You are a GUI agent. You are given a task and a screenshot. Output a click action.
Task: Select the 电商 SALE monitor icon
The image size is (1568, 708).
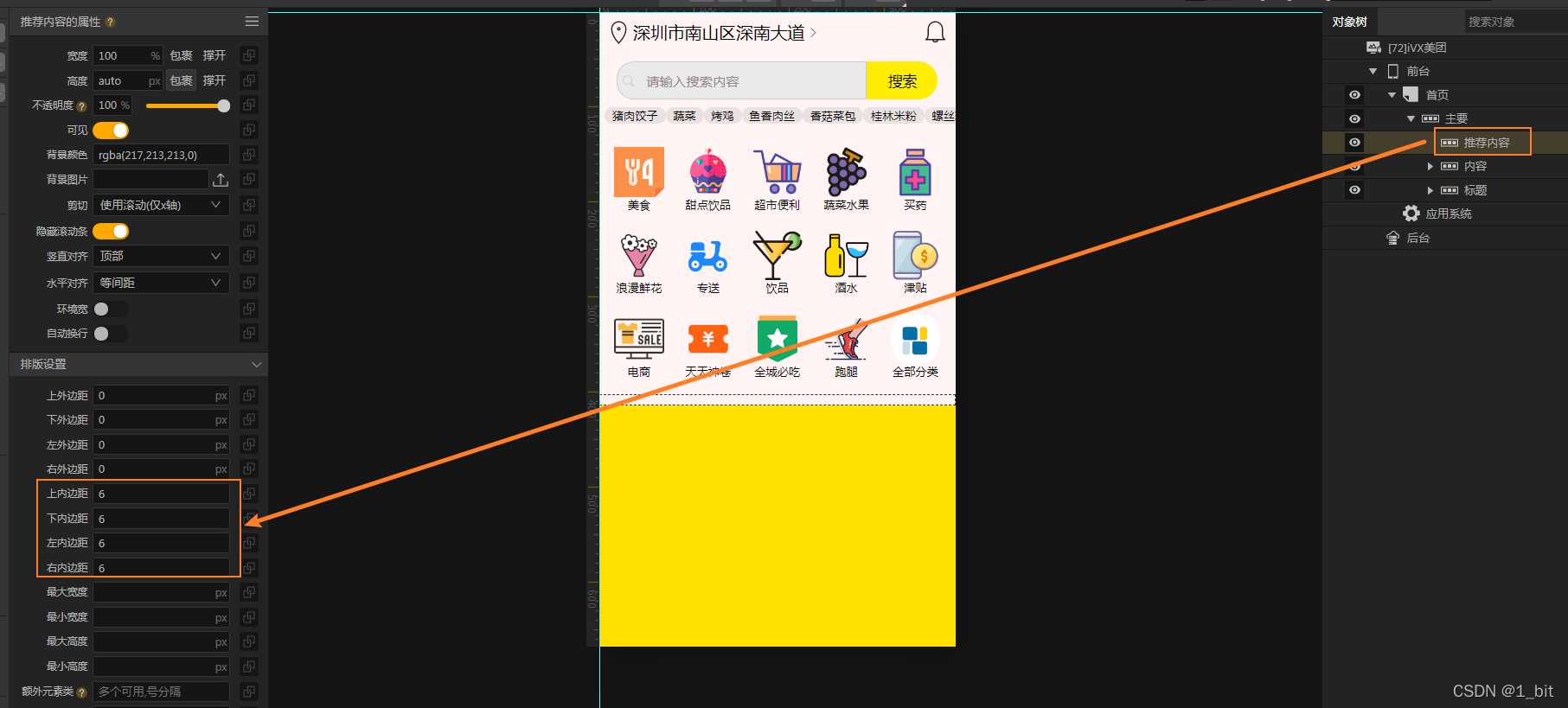coord(639,338)
